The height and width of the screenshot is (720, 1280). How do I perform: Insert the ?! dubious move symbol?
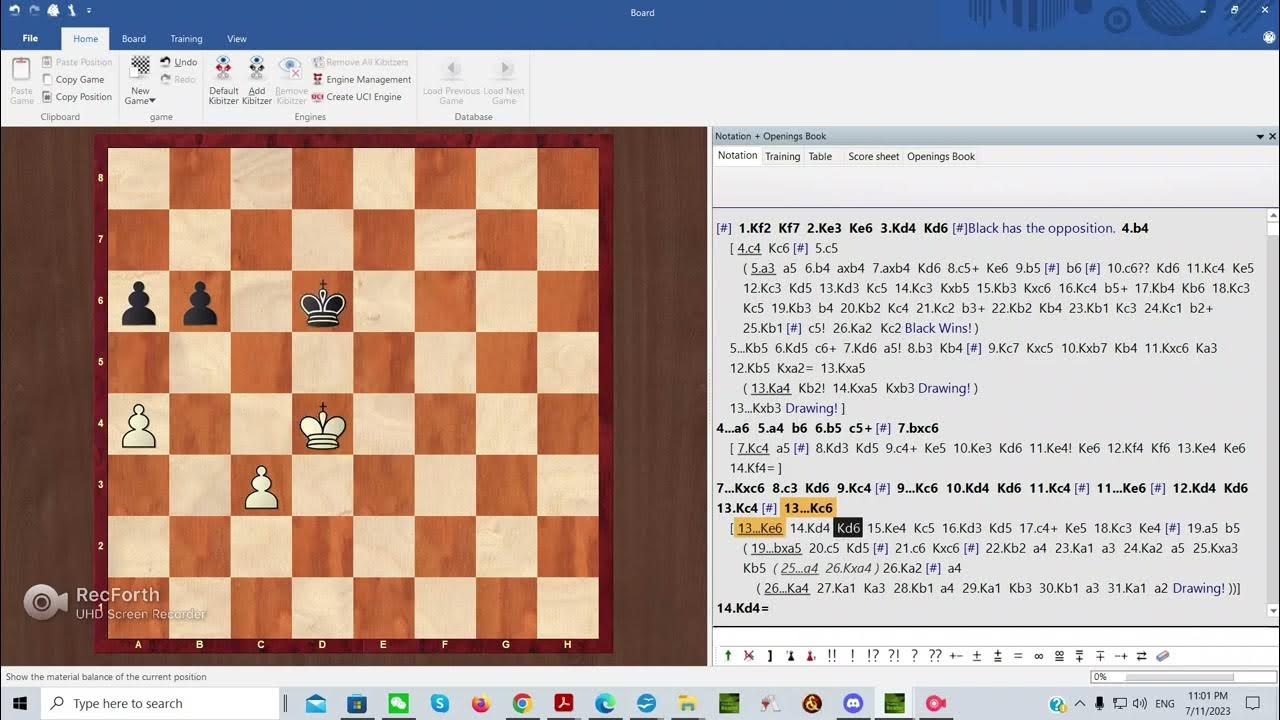(894, 656)
